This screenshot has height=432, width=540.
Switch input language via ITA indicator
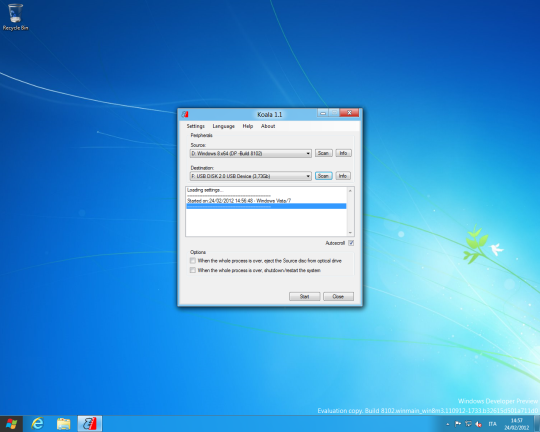[492, 424]
